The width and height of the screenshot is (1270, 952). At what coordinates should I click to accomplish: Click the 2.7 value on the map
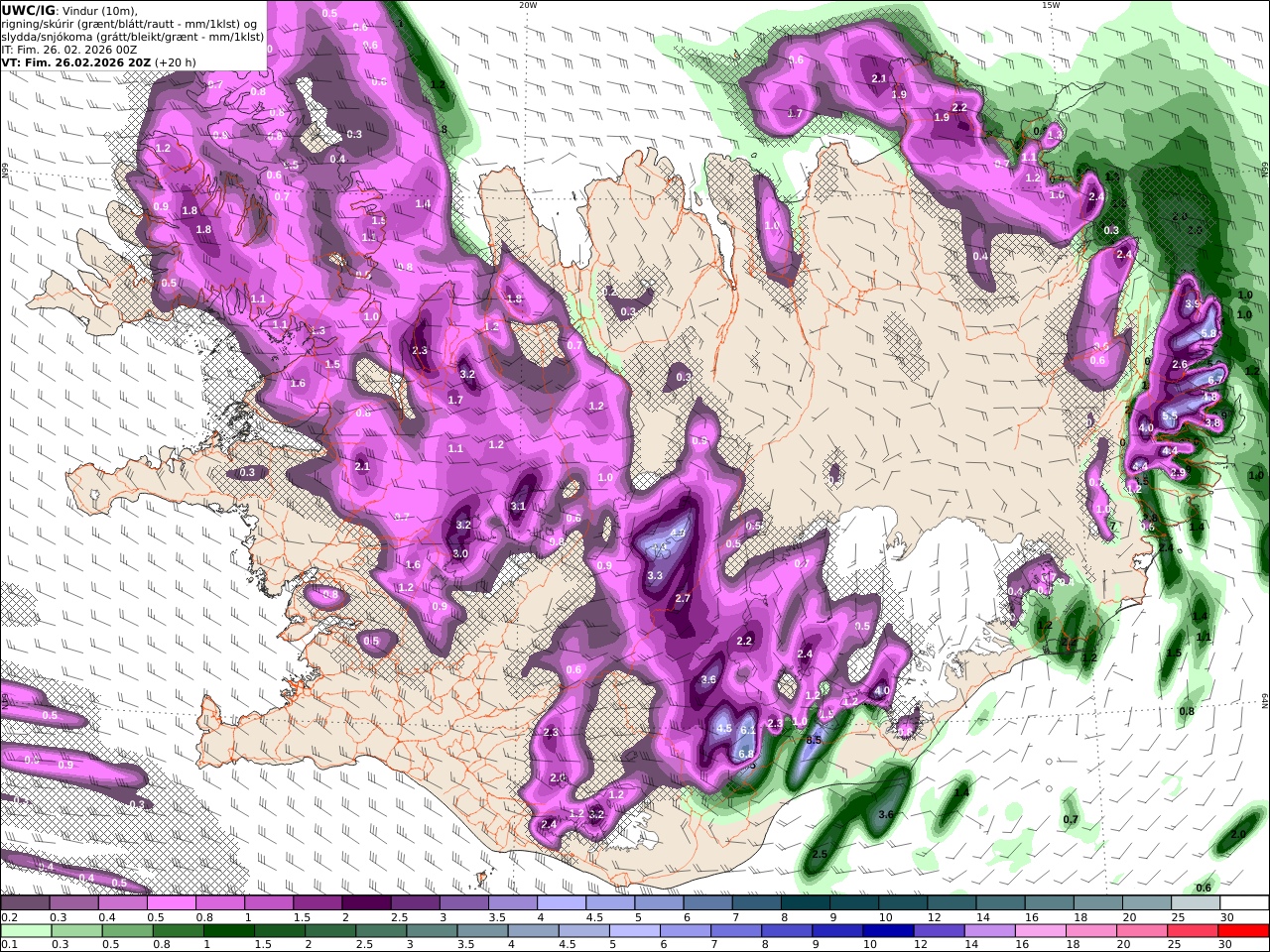pyautogui.click(x=683, y=598)
